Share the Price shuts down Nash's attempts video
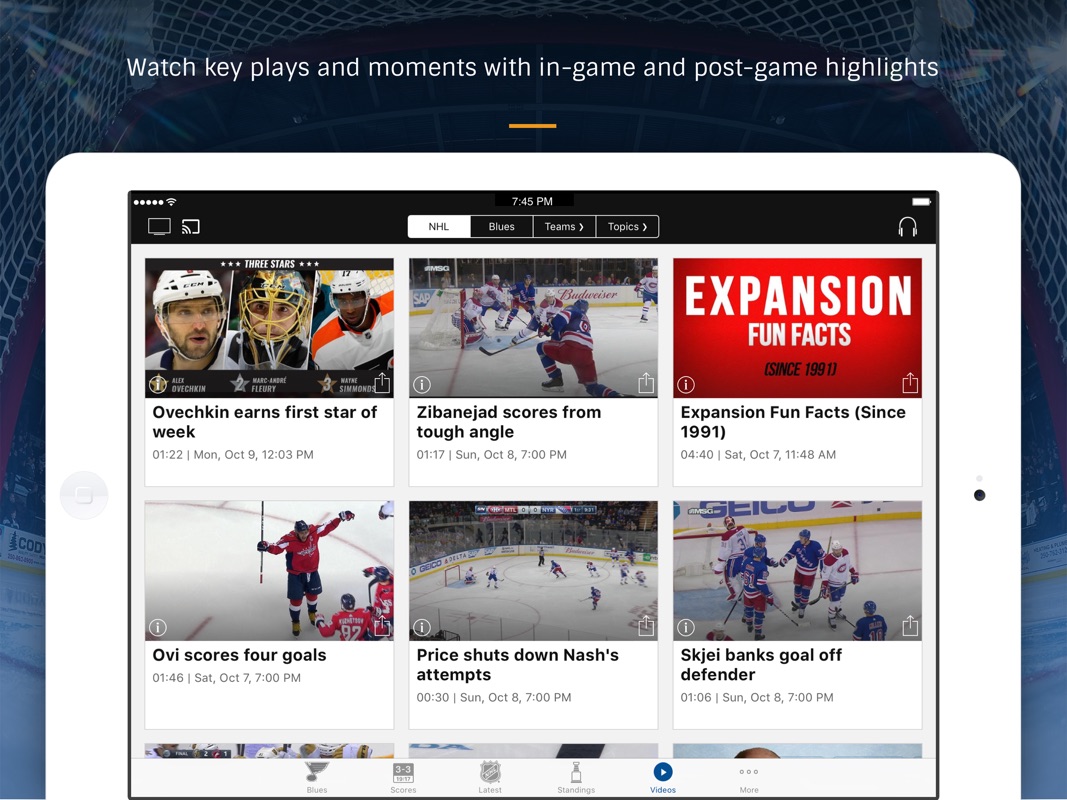The image size is (1067, 800). click(x=646, y=626)
